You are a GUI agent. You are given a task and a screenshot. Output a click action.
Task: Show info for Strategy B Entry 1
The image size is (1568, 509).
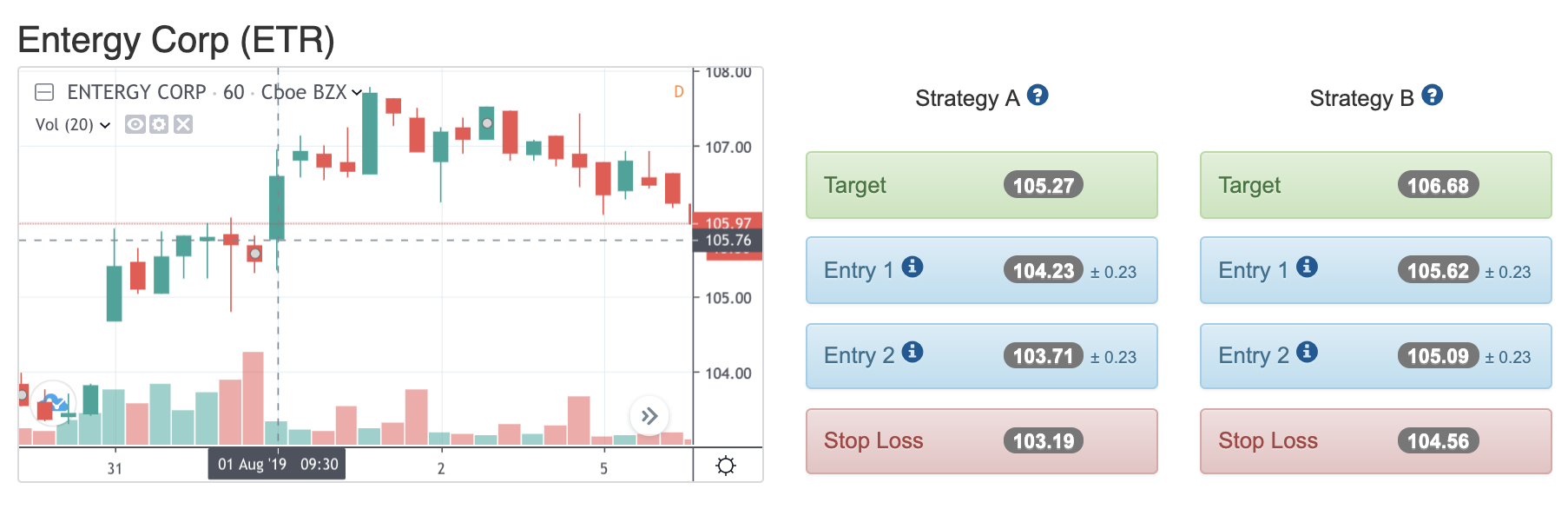[x=1307, y=267]
